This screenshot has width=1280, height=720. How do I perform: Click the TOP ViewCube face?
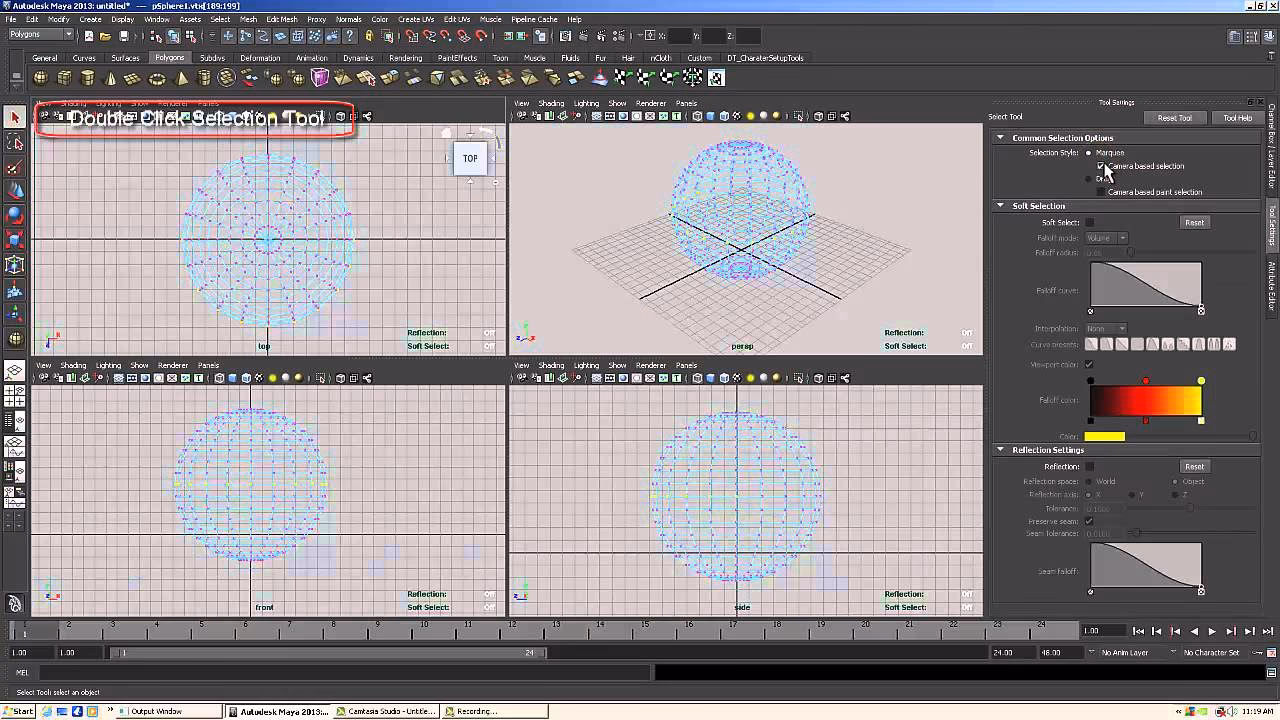coord(470,158)
